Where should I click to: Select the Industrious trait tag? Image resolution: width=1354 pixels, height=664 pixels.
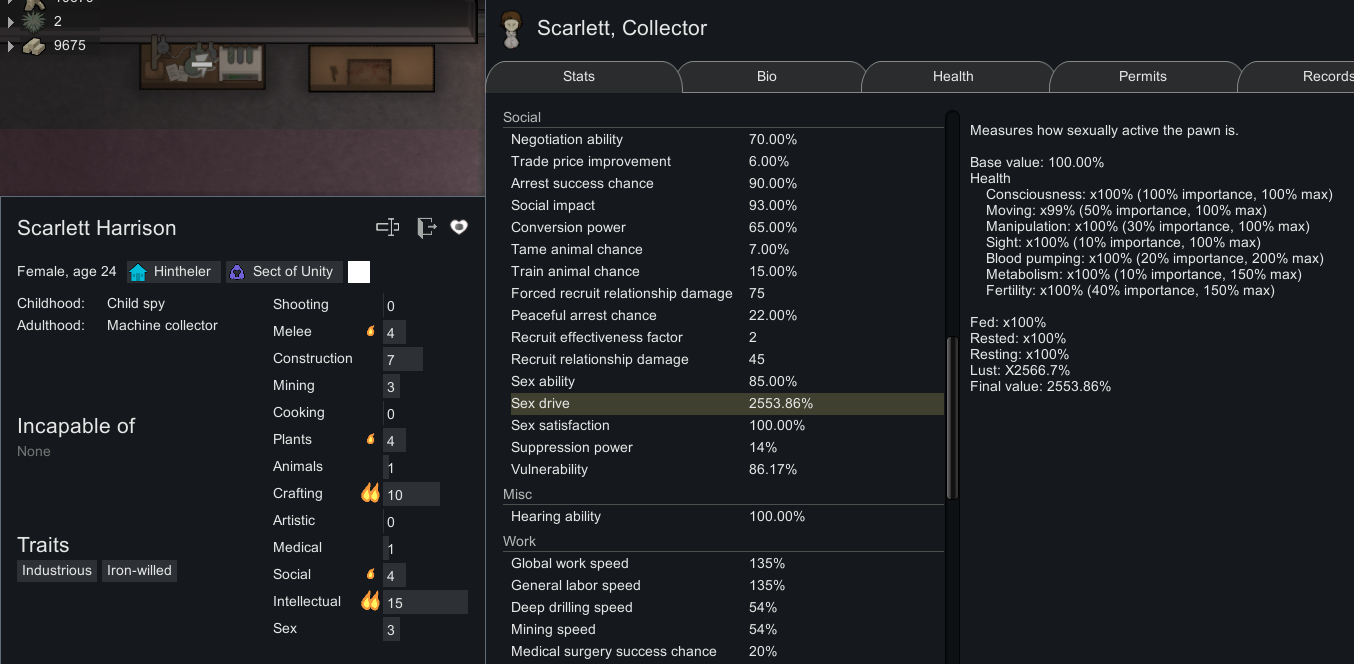57,571
